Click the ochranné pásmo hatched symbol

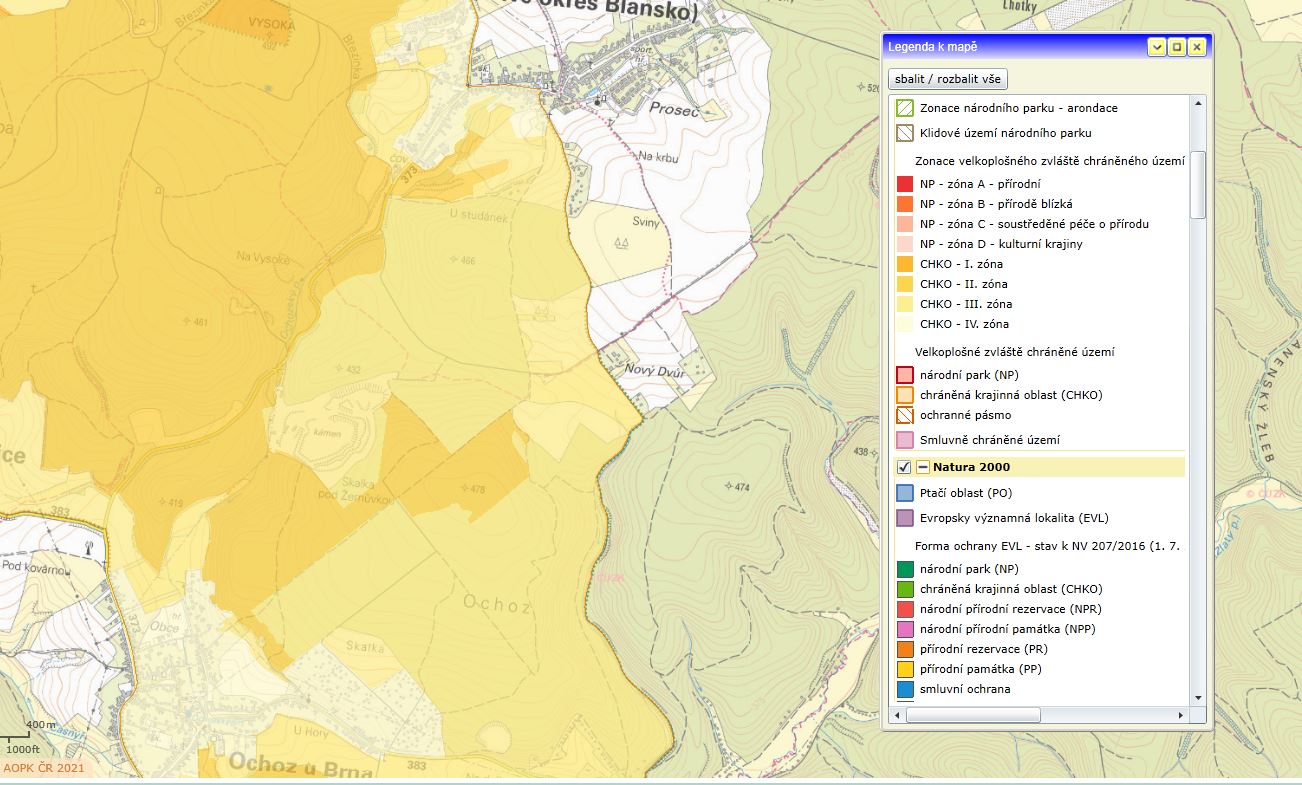[905, 415]
